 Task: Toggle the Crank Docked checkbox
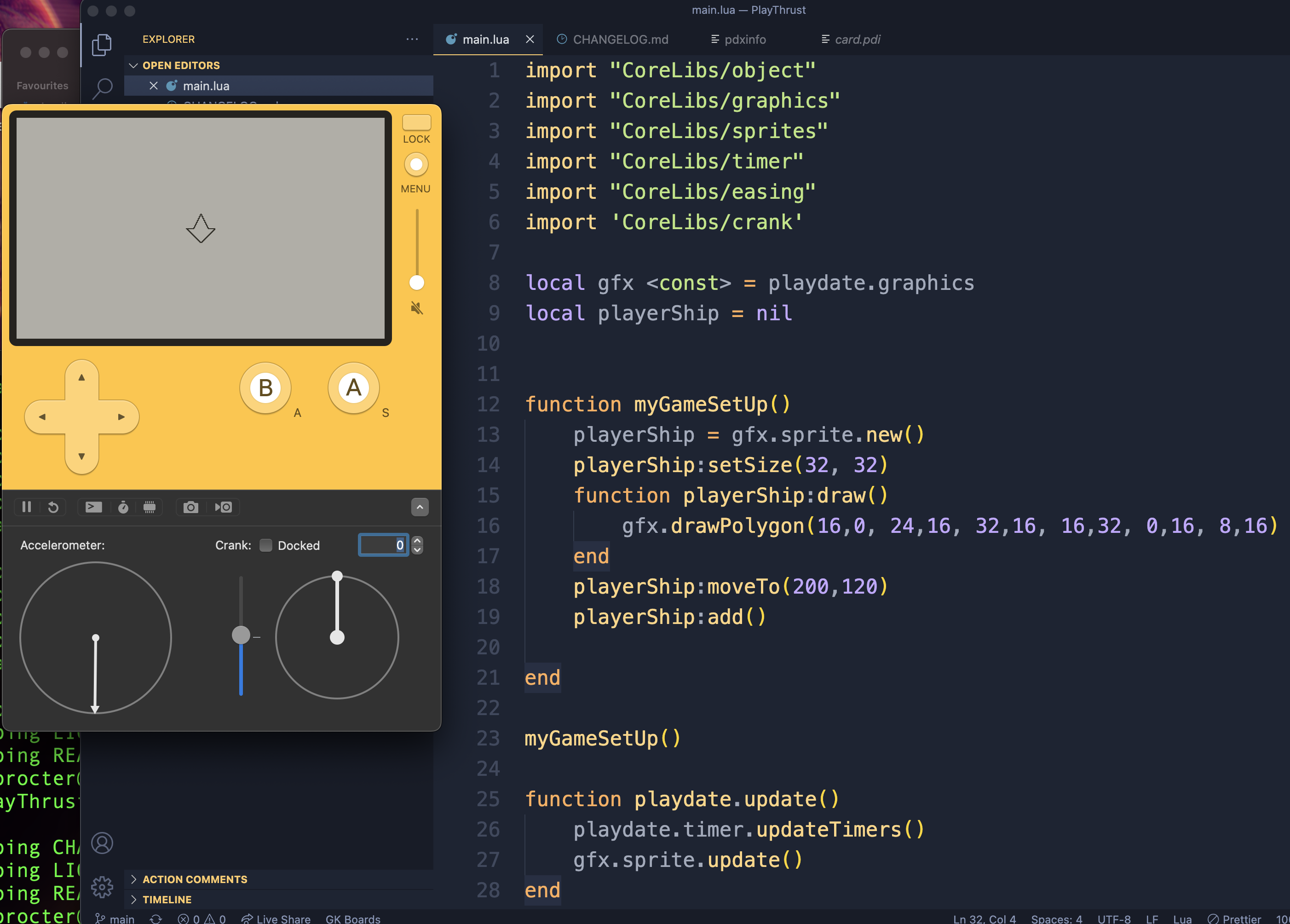(x=265, y=545)
